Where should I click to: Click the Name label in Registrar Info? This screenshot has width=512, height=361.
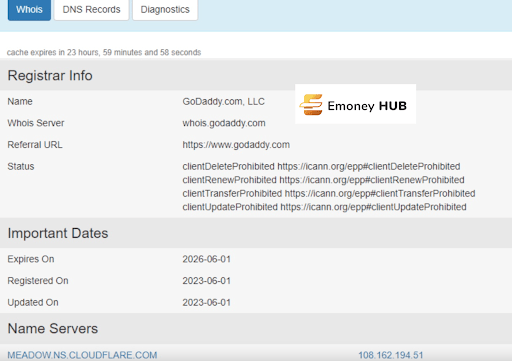20,101
